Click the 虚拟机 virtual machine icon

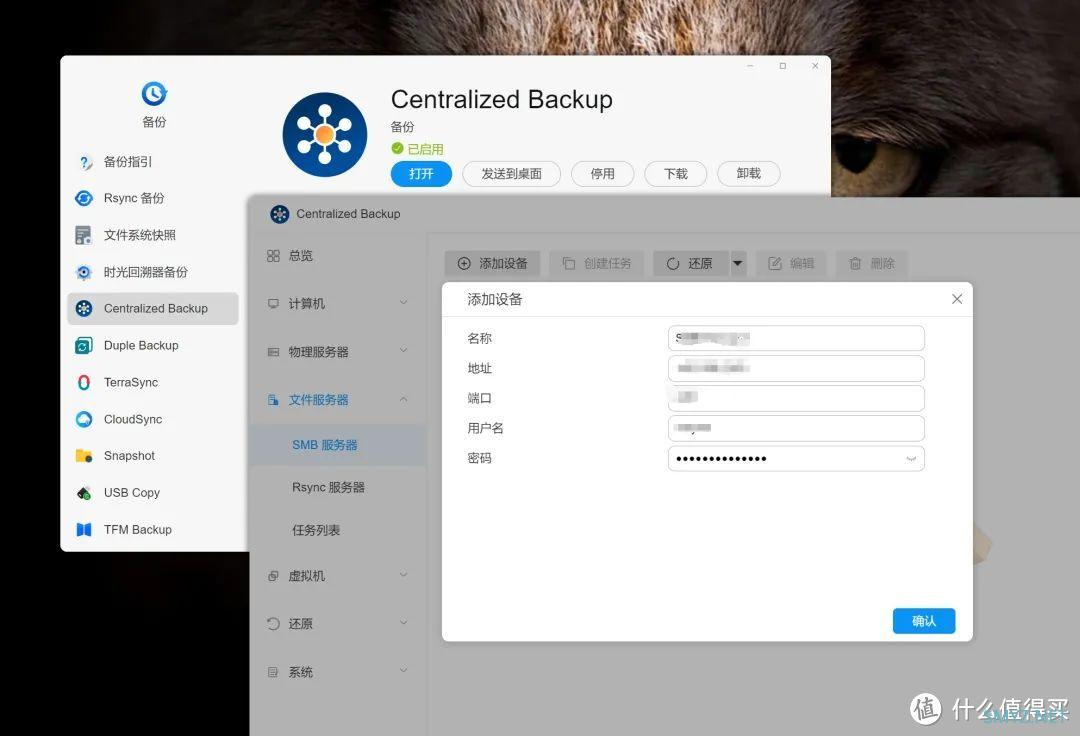(x=273, y=576)
